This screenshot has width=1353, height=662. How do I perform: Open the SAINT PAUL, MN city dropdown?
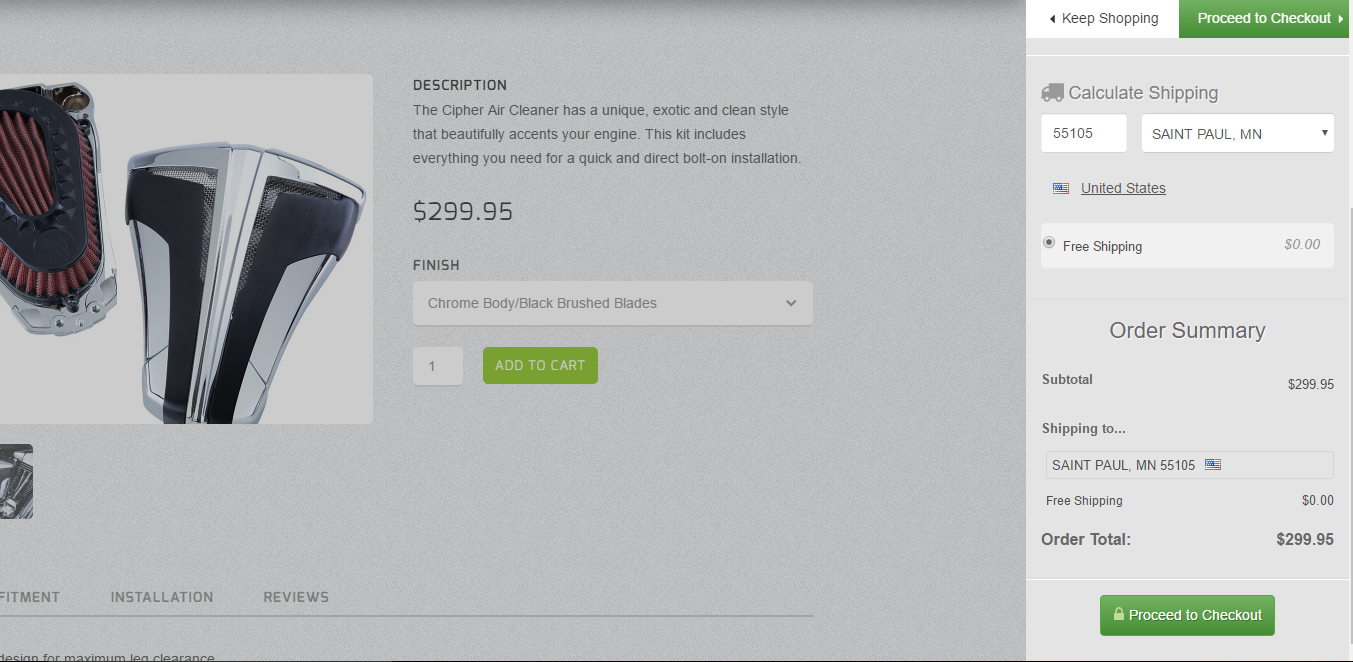(x=1238, y=134)
